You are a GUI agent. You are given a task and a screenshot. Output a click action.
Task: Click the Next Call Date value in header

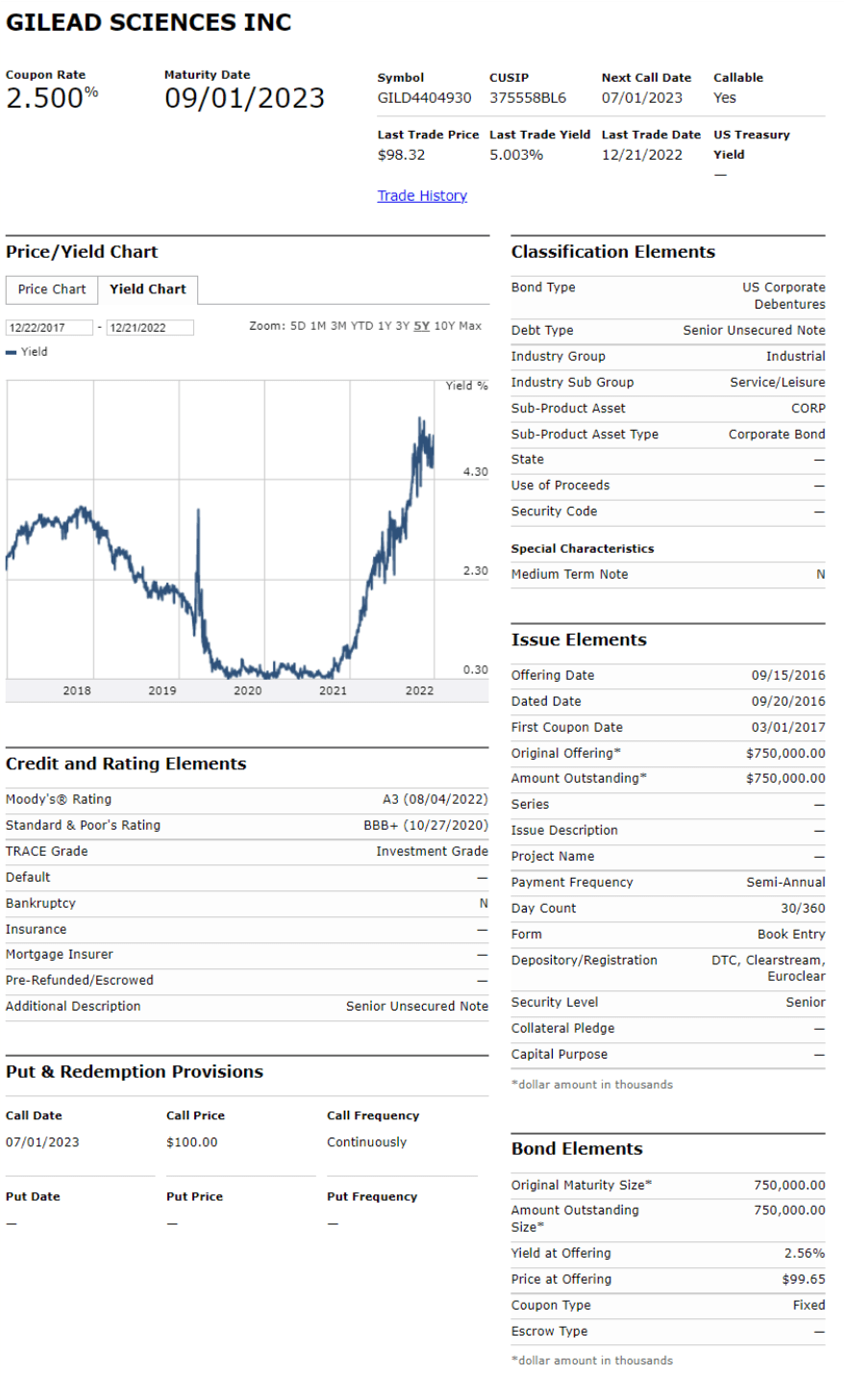click(642, 98)
